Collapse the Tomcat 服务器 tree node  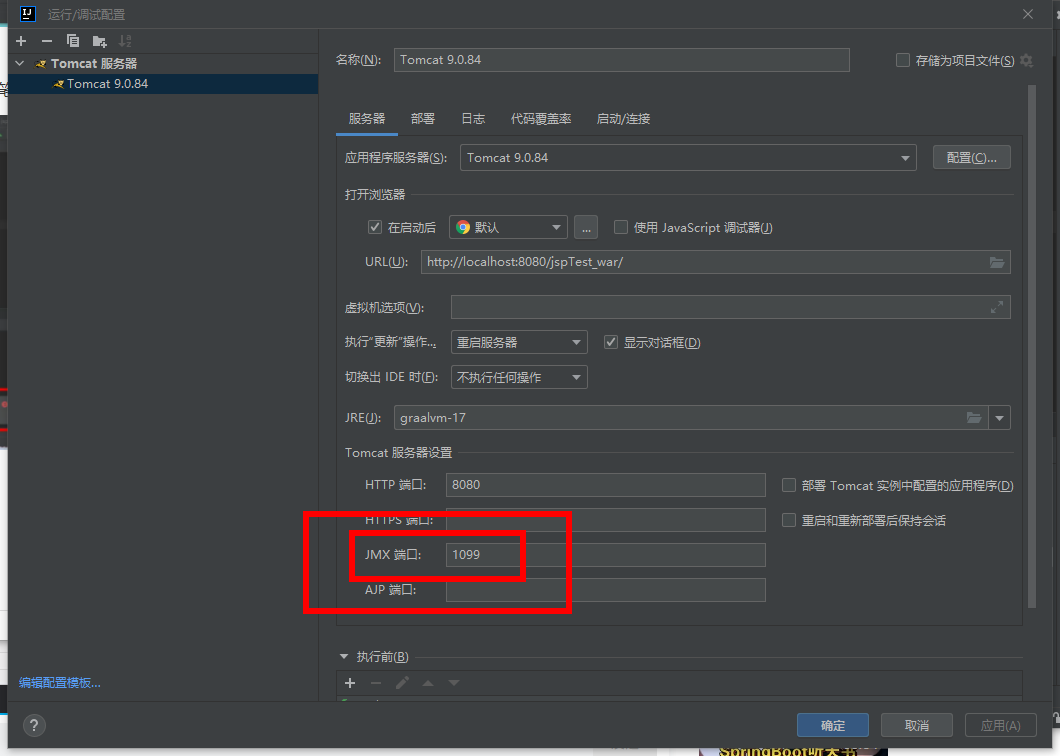pos(20,64)
